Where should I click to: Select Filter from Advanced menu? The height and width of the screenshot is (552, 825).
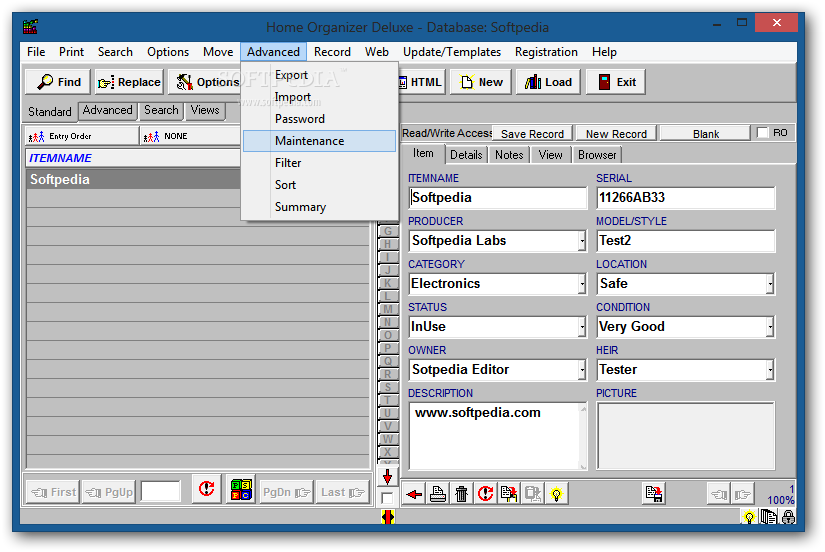pos(319,163)
